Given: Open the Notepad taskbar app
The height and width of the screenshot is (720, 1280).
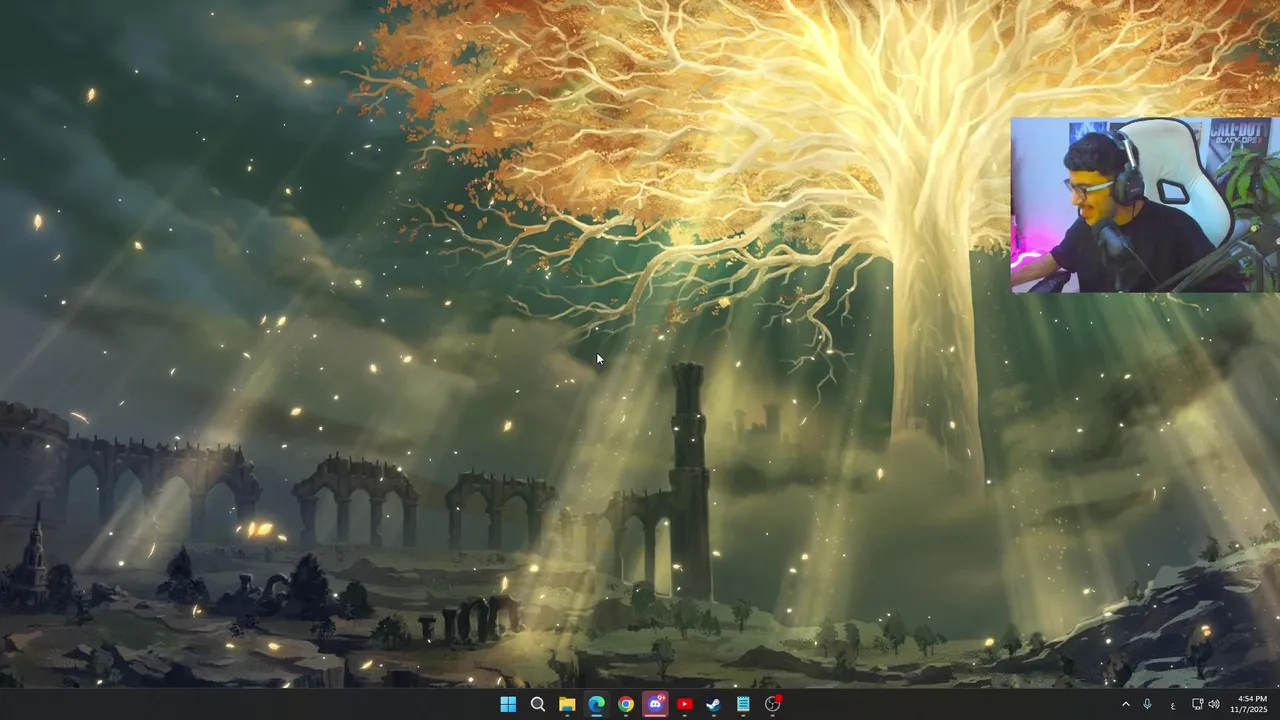Looking at the screenshot, I should coord(743,704).
